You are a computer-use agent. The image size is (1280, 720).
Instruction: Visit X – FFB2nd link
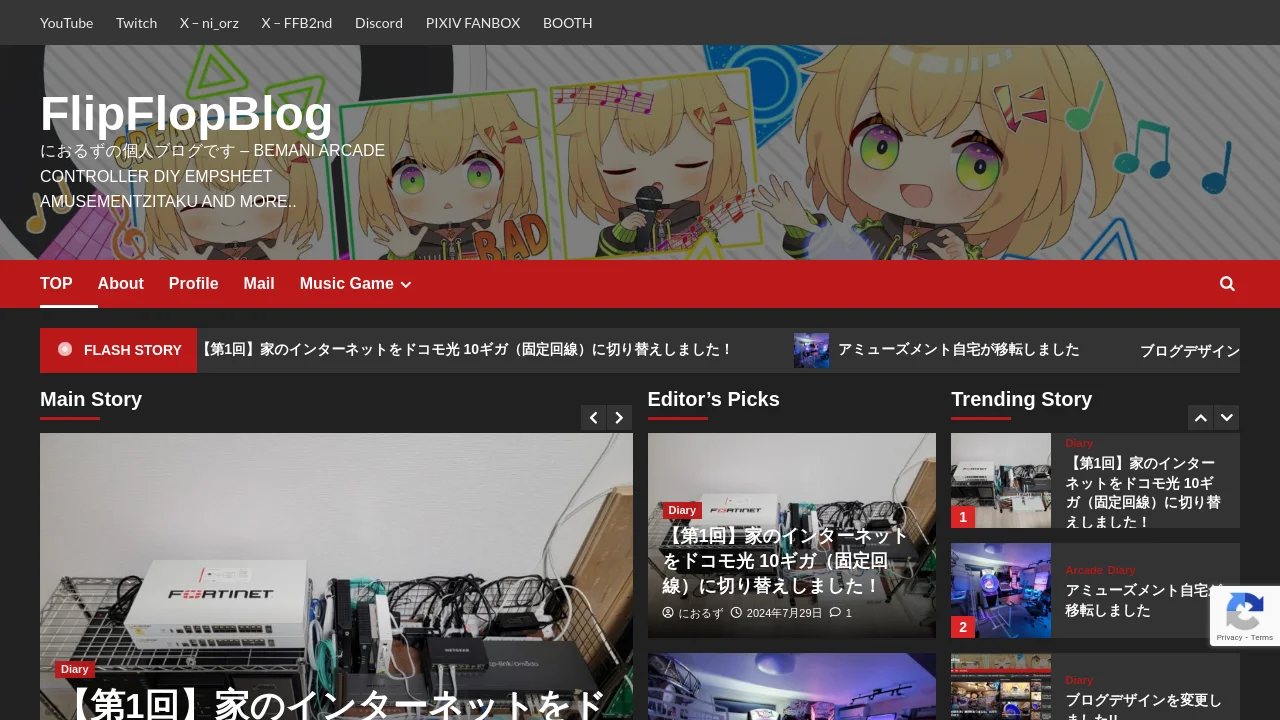click(x=297, y=22)
